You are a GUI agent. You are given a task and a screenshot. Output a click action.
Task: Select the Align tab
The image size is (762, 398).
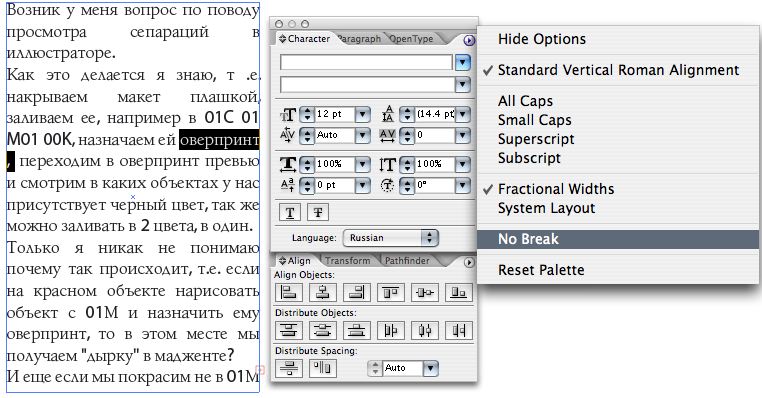click(294, 261)
